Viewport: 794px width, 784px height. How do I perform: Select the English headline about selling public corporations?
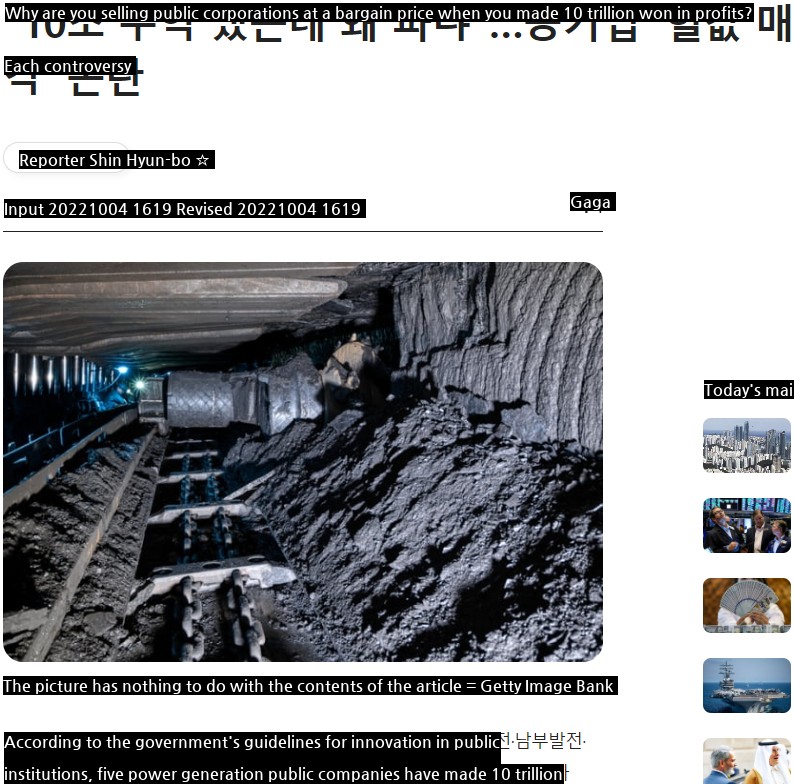click(x=378, y=14)
